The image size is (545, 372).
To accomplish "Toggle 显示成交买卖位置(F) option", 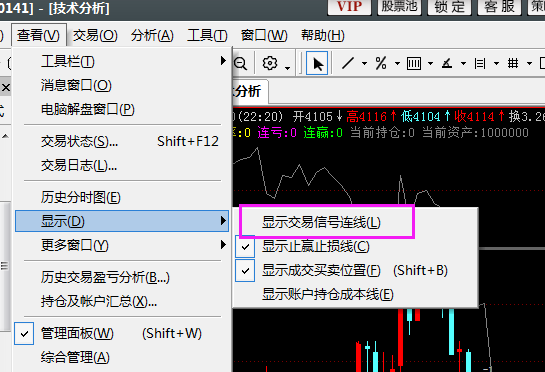I will [356, 270].
